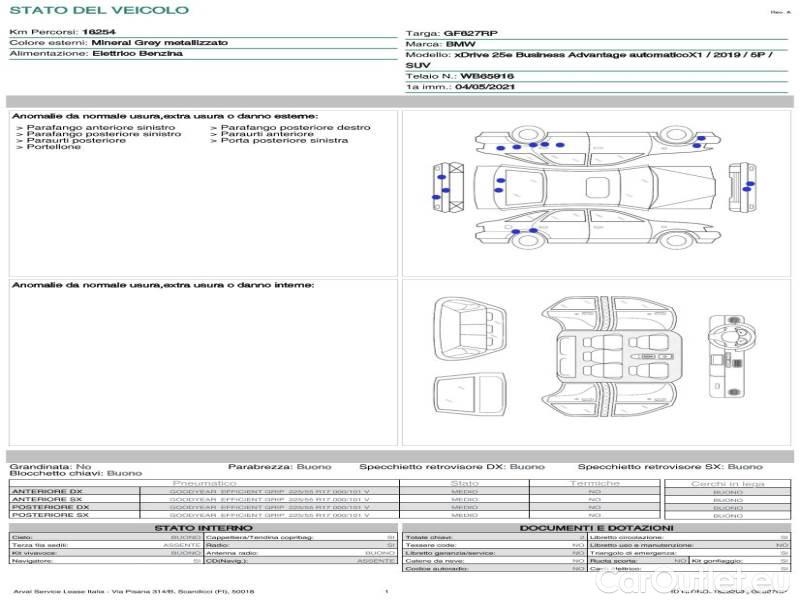
Task: Select the "POSTERIORE DX" tyre row label
Action: point(51,508)
